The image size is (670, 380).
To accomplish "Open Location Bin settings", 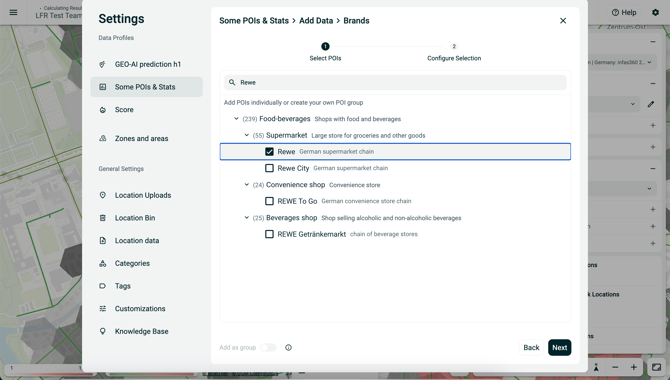I will 146,218.
